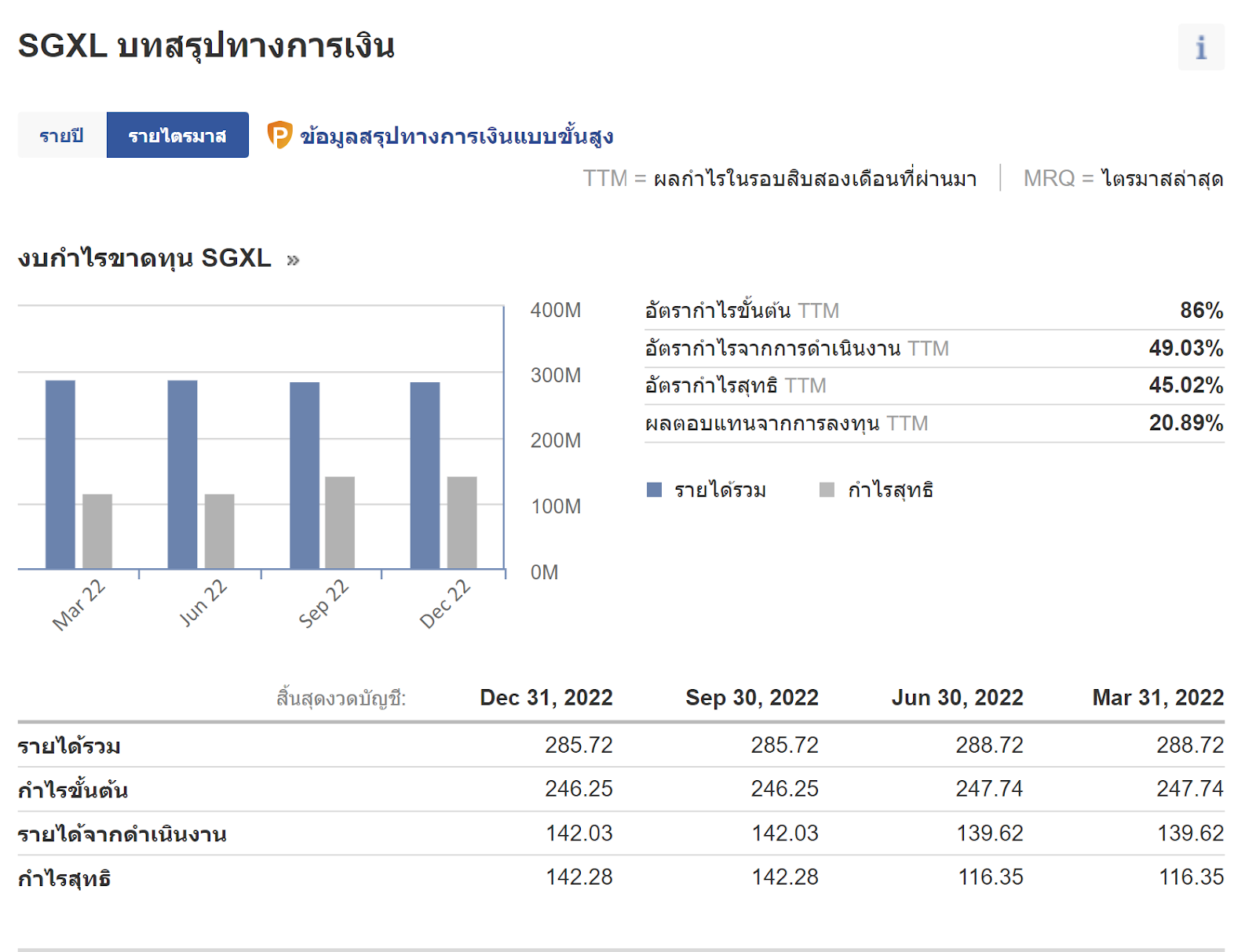Switch to the รายปี tab
1256x952 pixels.
(x=61, y=135)
